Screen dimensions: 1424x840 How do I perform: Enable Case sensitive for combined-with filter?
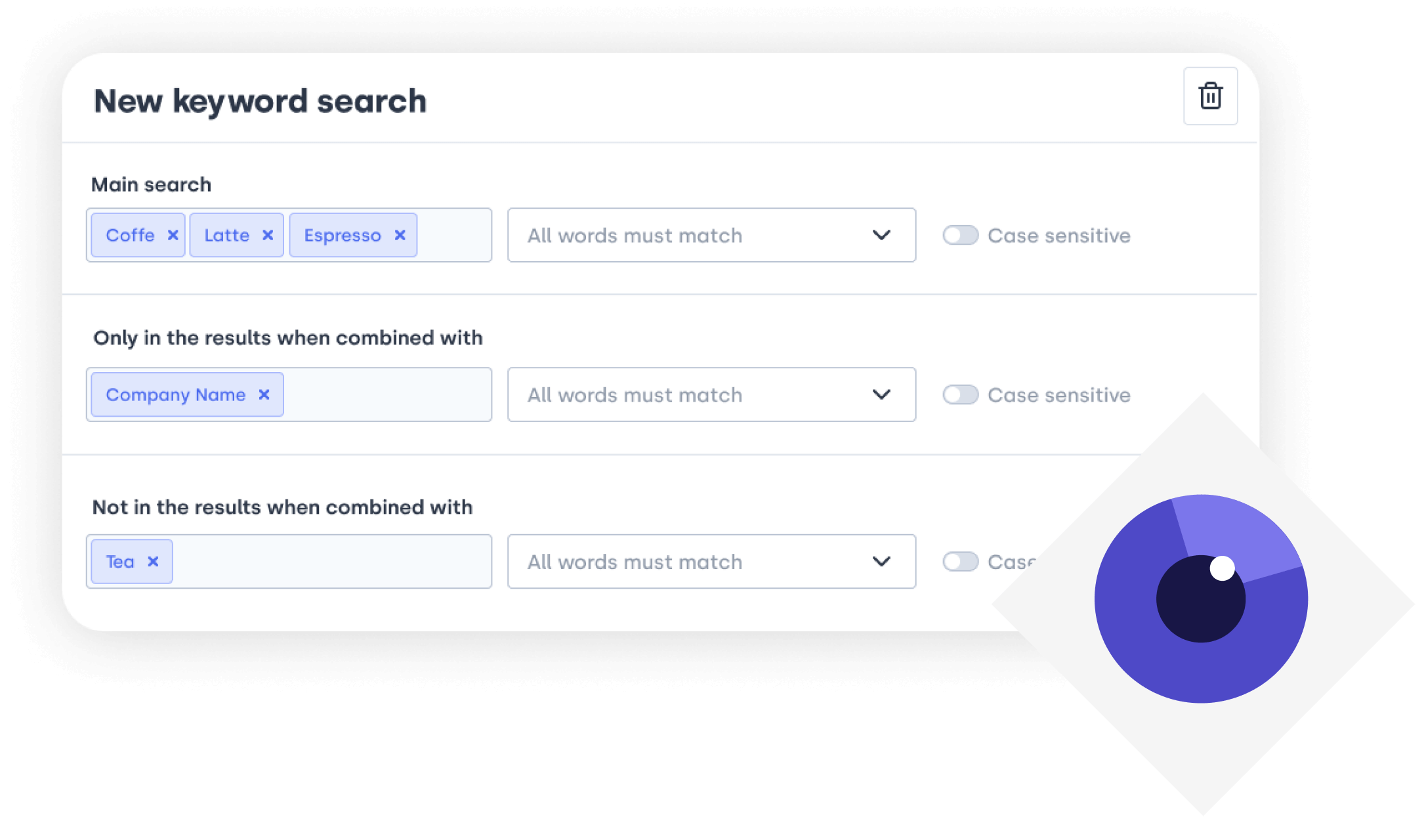960,394
